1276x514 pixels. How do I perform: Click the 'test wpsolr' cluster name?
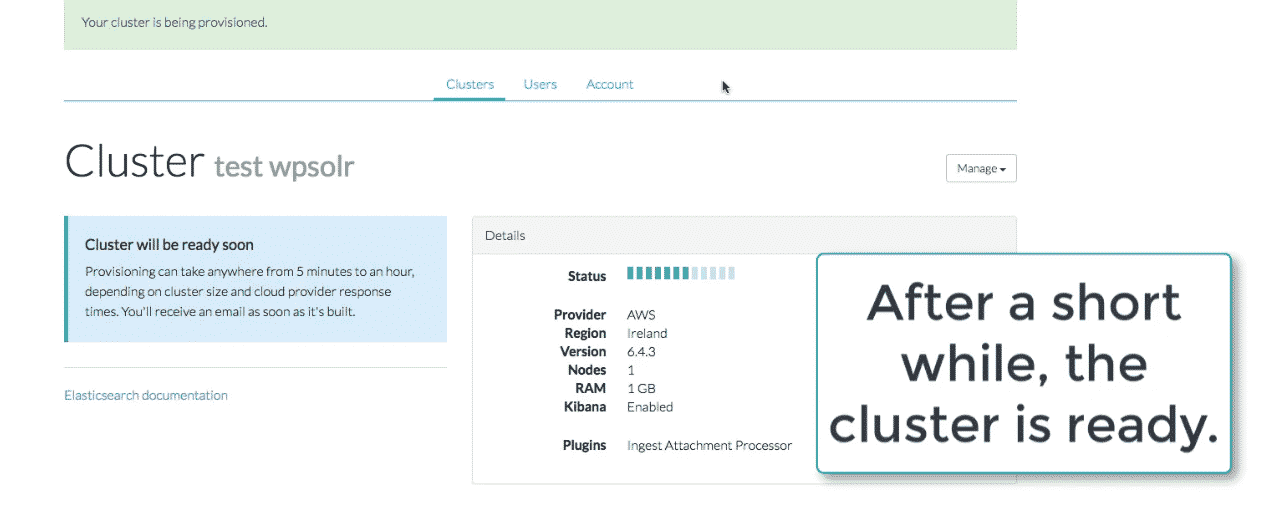(284, 165)
